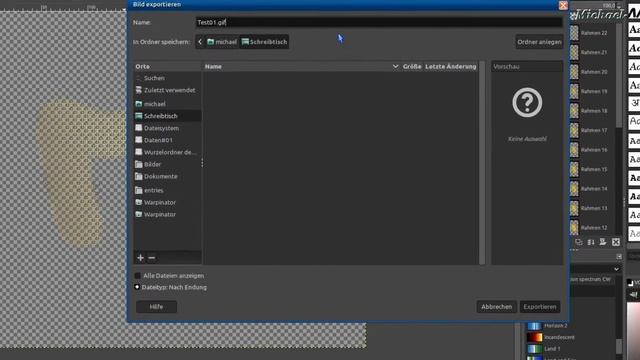Image resolution: width=640 pixels, height=360 pixels.
Task: Select layer Rahmen 12 in GIMP layers
Action: [594, 228]
